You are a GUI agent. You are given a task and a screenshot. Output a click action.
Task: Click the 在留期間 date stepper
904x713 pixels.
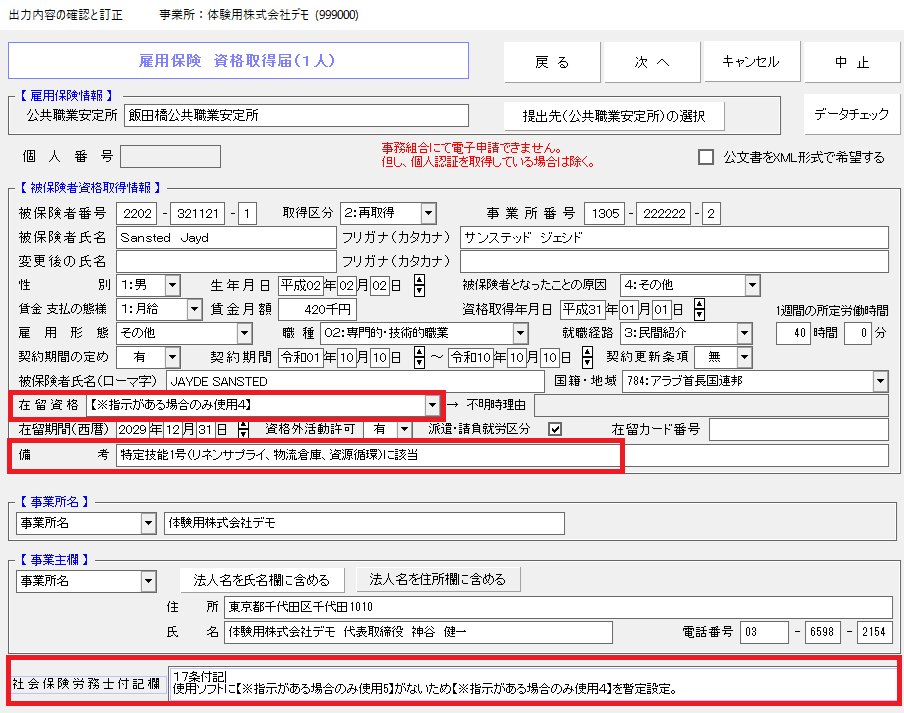243,429
